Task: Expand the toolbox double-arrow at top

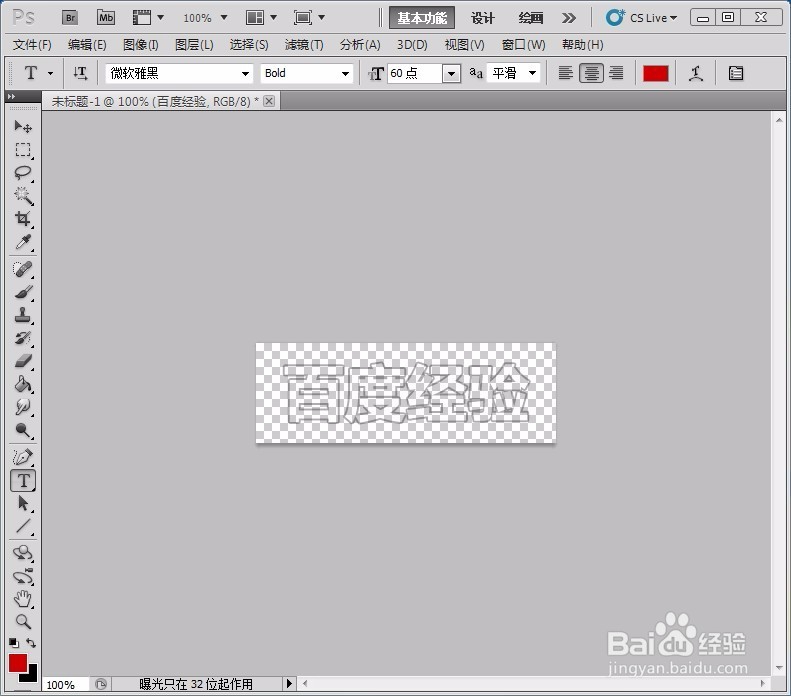Action: pos(11,96)
